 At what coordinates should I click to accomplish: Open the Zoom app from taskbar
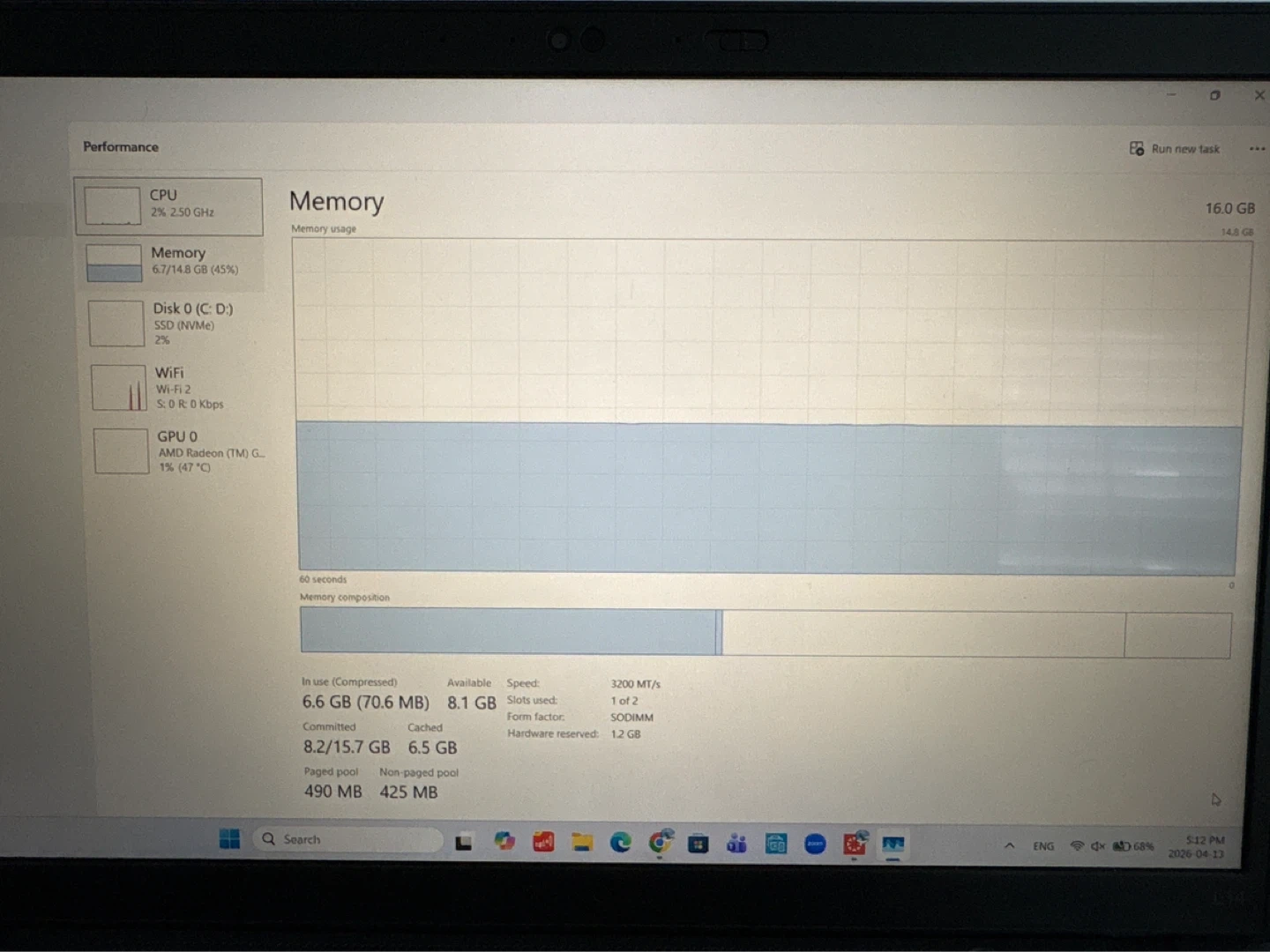[x=815, y=845]
